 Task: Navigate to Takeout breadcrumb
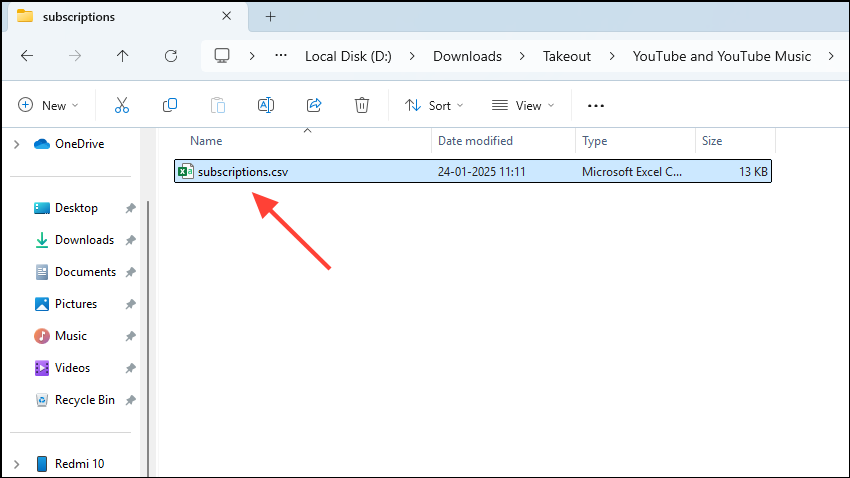pos(566,56)
